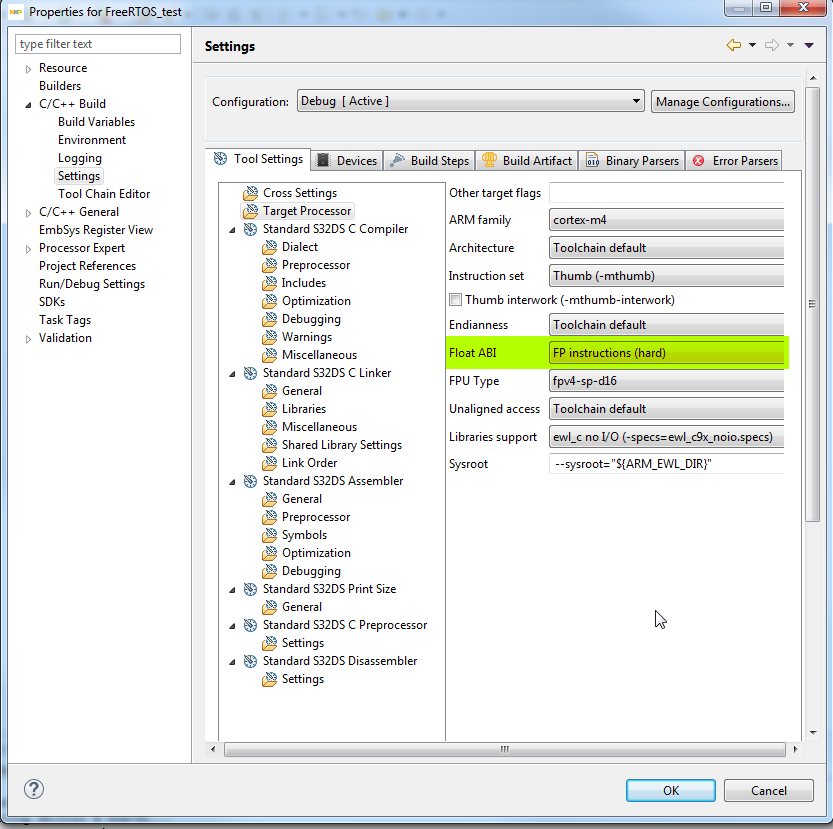Click the Build Artifact trophy icon

pyautogui.click(x=489, y=160)
